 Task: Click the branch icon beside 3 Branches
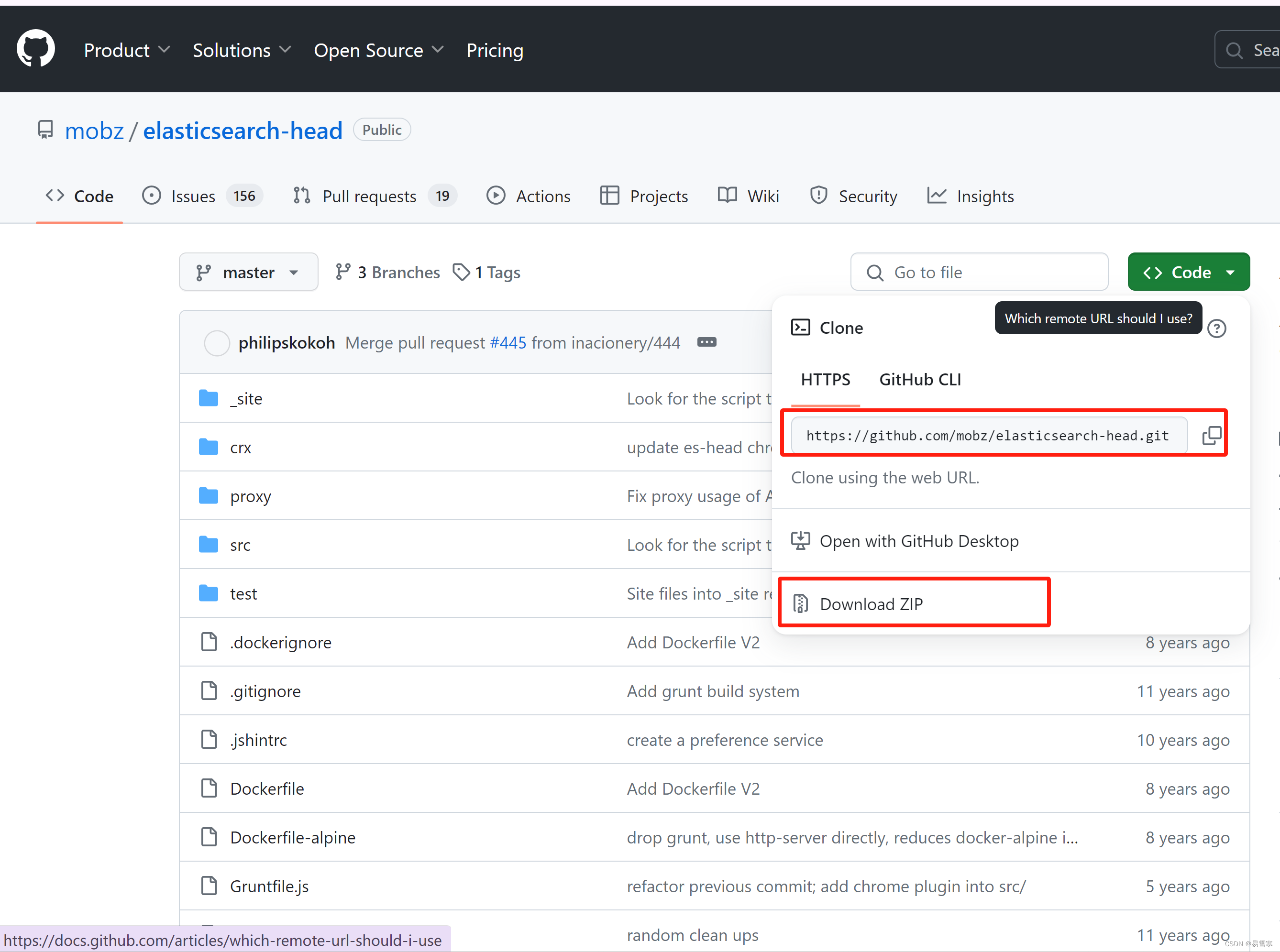[344, 272]
